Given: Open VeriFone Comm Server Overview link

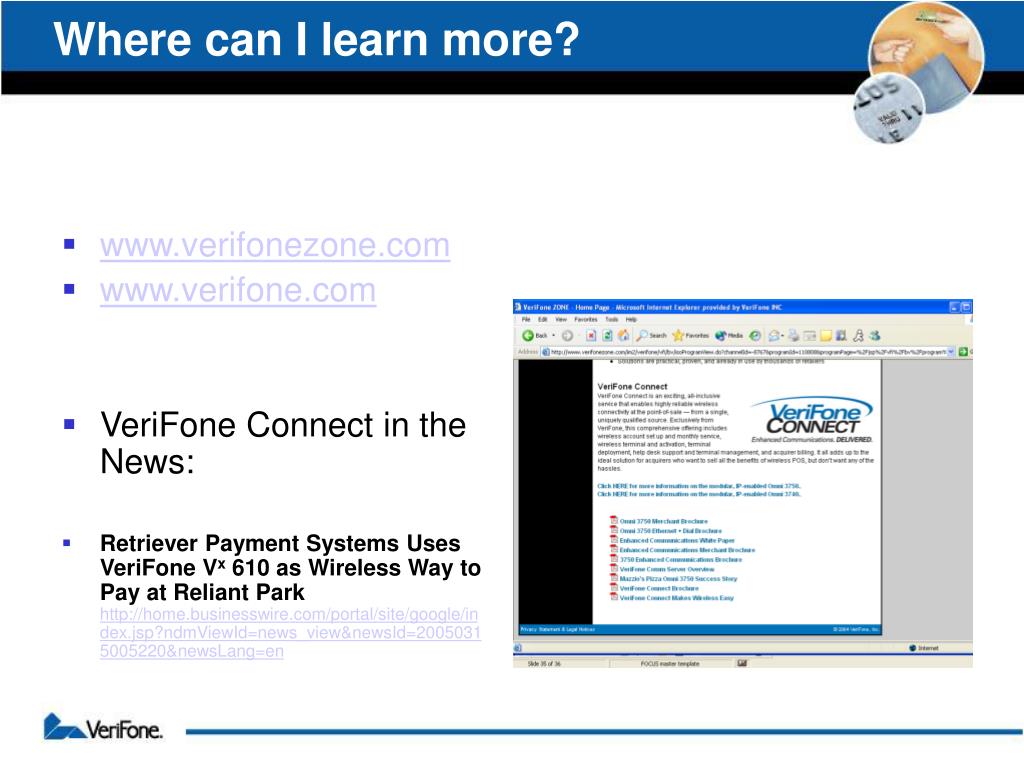Looking at the screenshot, I should tap(667, 569).
